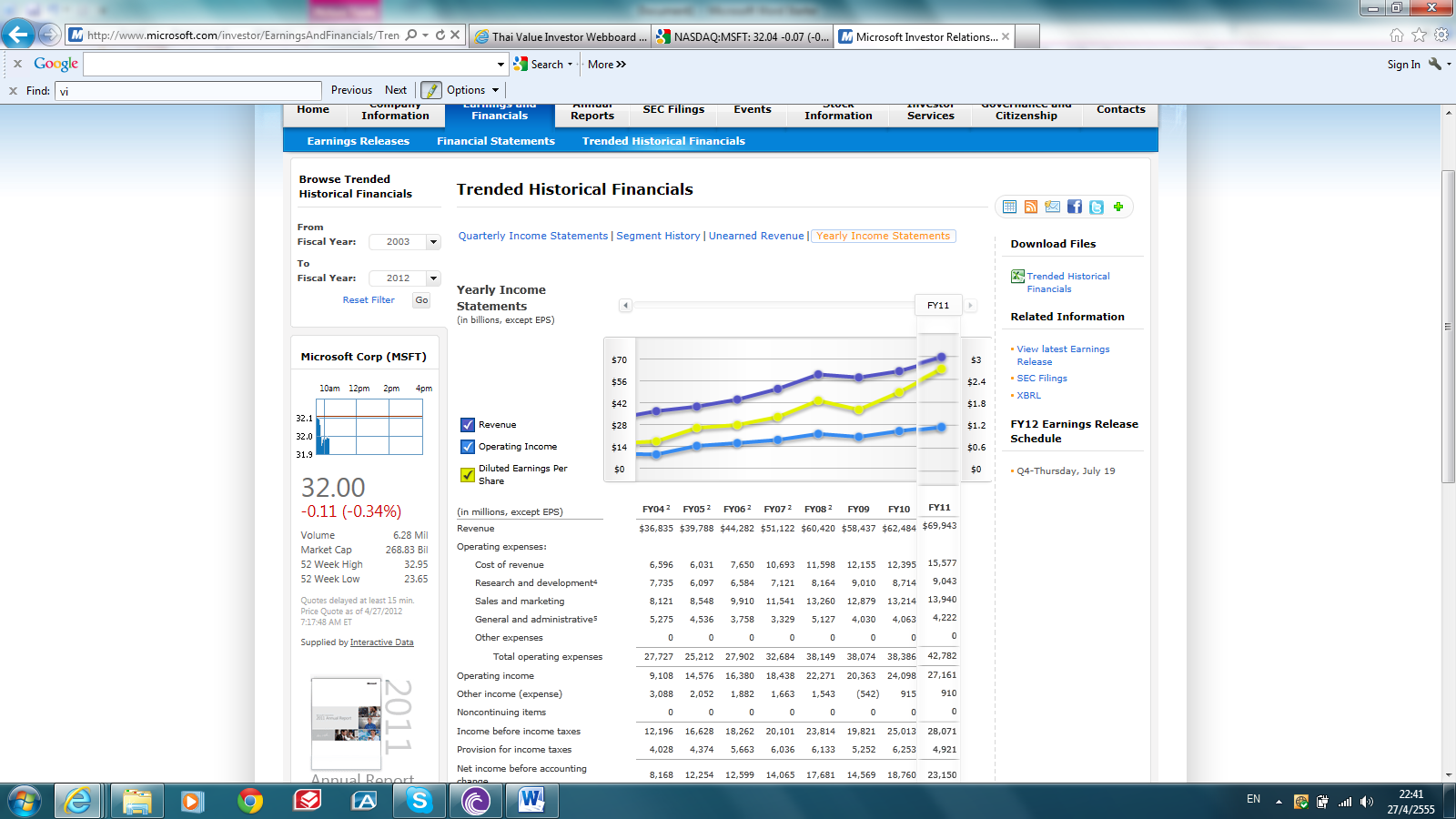The image size is (1456, 819).
Task: Click the spreadsheet share icon
Action: point(1009,207)
